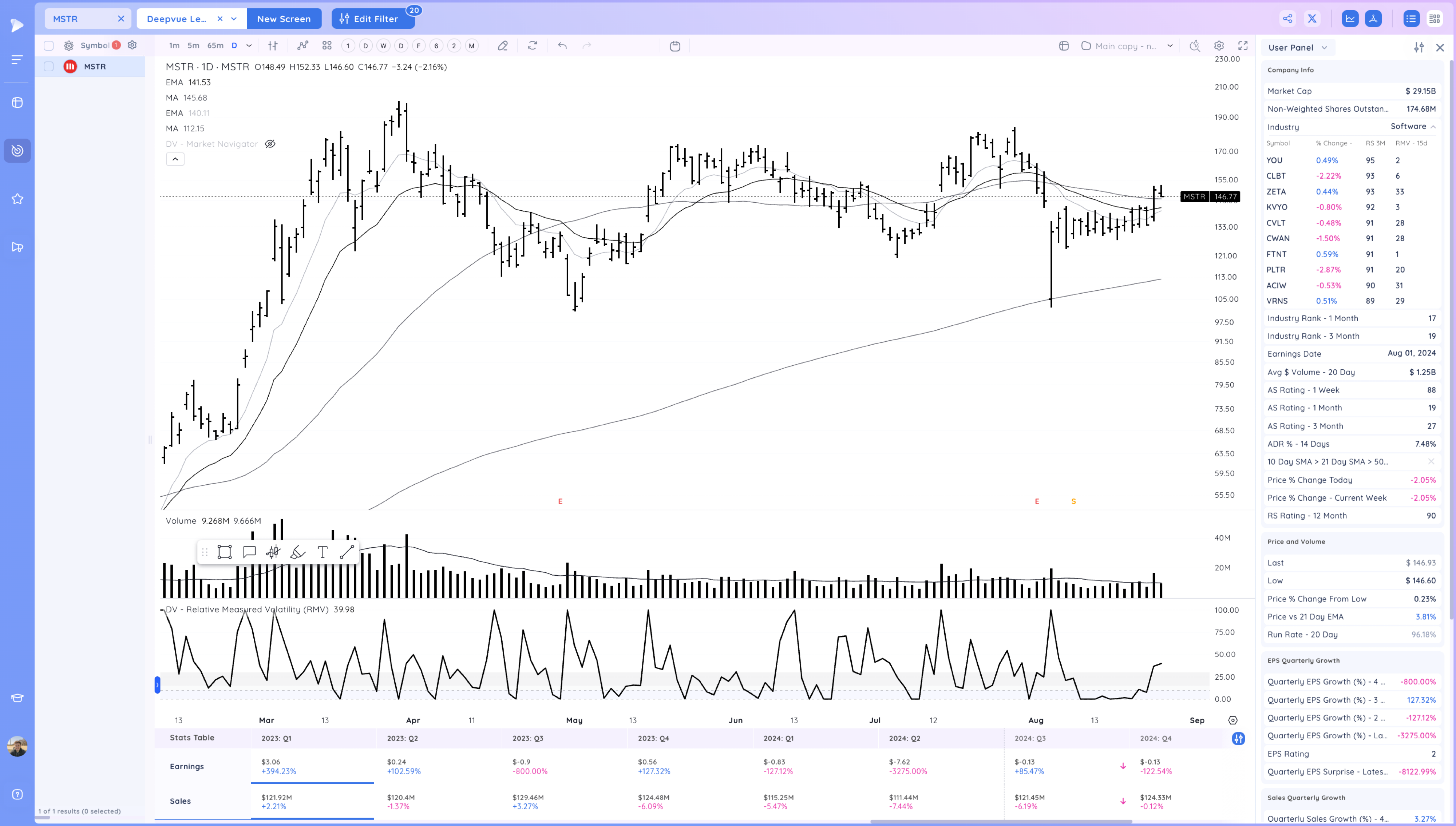Open chart settings gear icon
1456x826 pixels.
(1219, 45)
